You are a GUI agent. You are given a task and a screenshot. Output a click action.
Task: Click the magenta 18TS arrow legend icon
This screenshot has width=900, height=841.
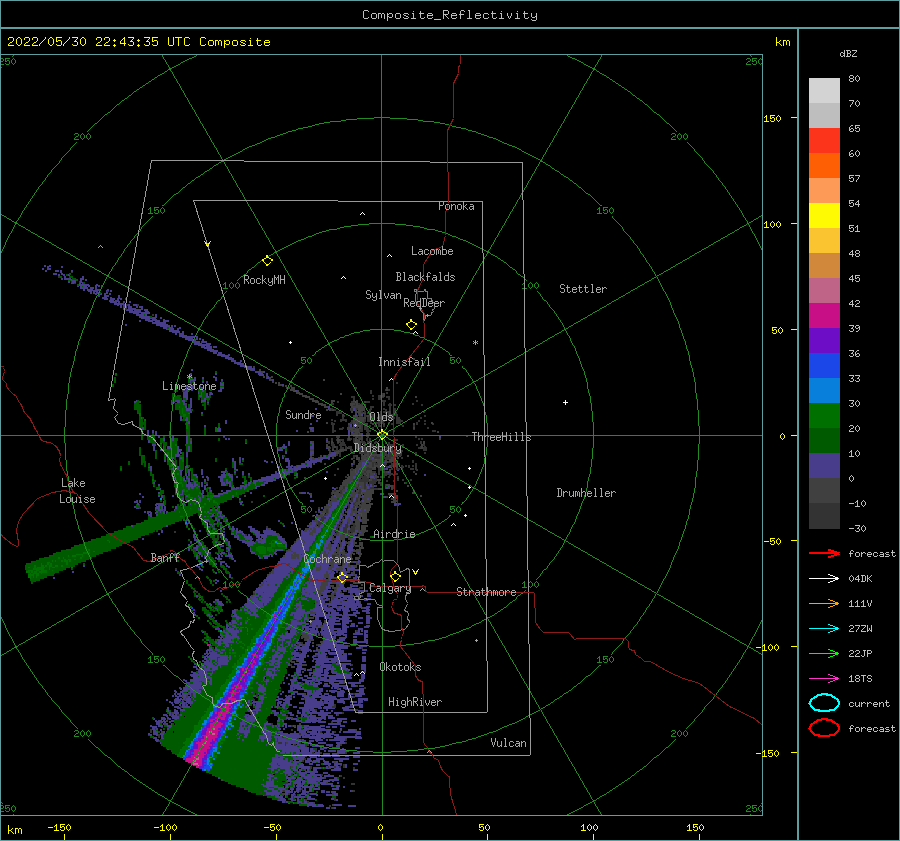click(x=824, y=679)
